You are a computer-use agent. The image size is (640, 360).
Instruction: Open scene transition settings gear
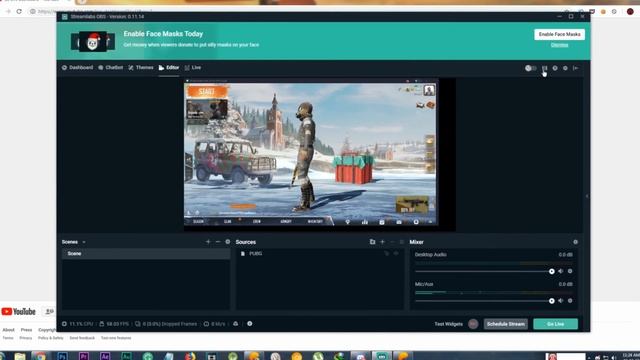[228, 242]
